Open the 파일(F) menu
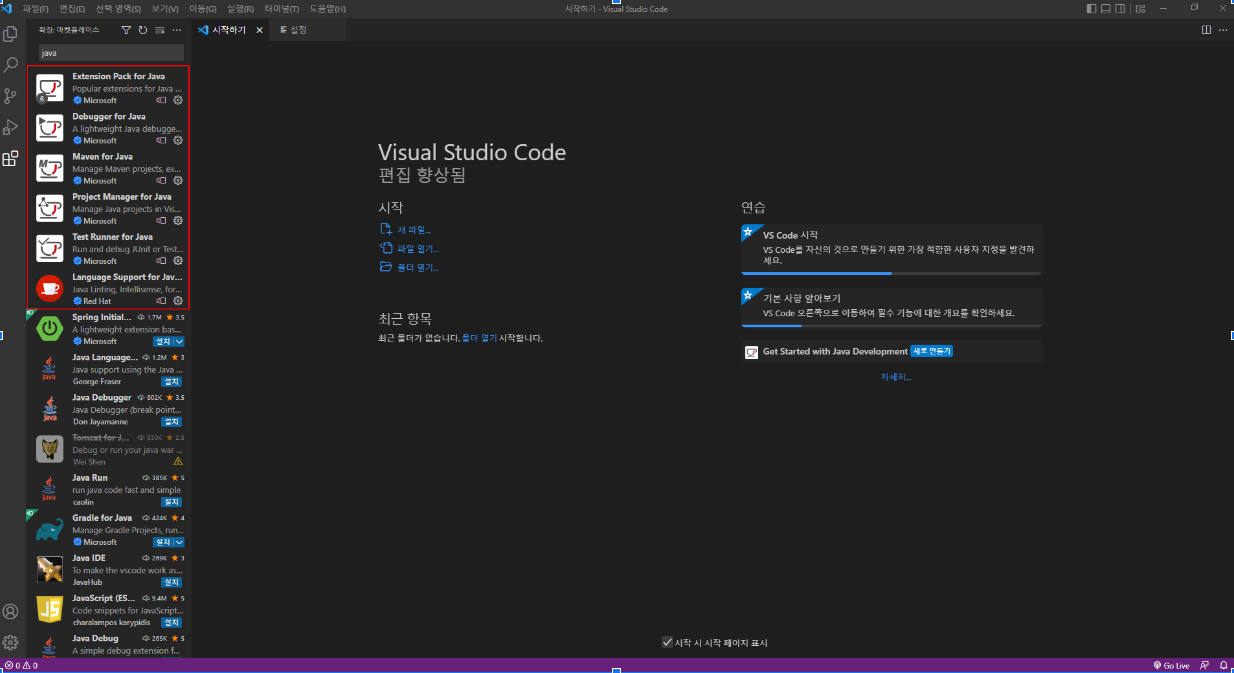The width and height of the screenshot is (1234, 673). (36, 9)
